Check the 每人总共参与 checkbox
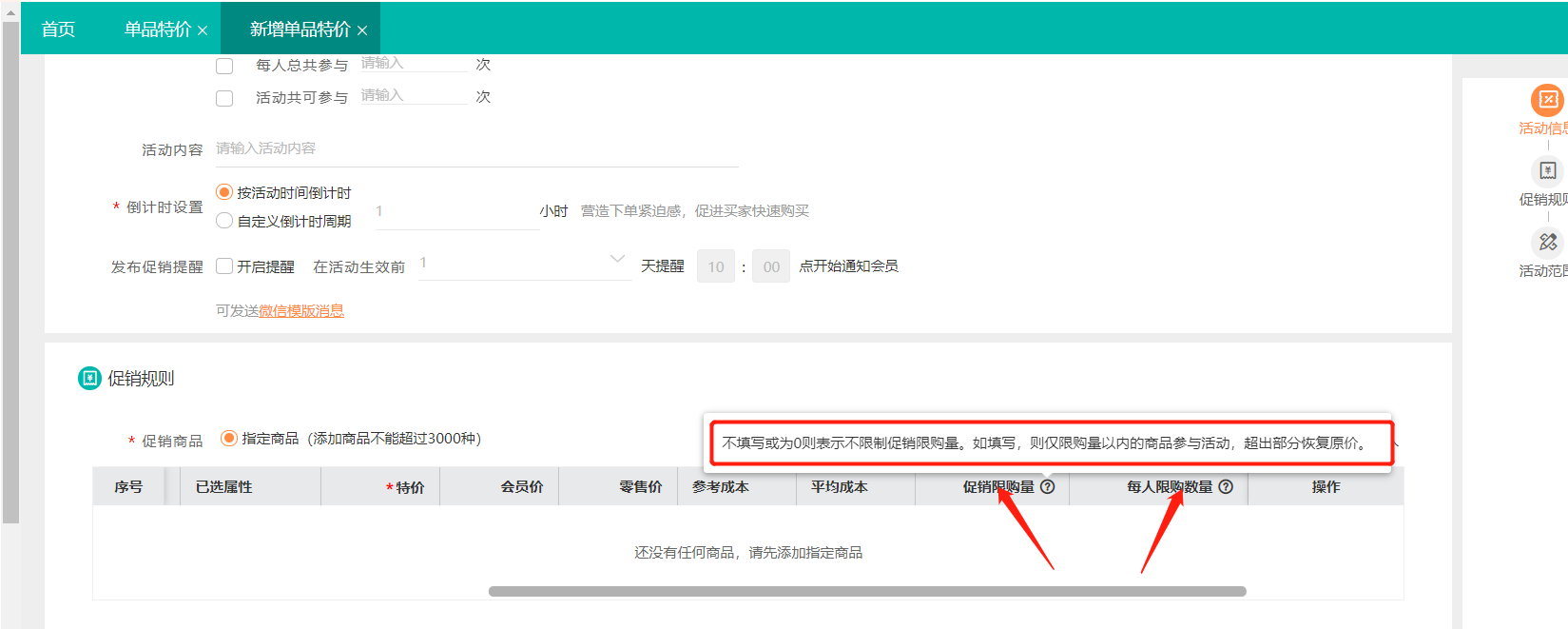The image size is (1568, 629). click(224, 66)
